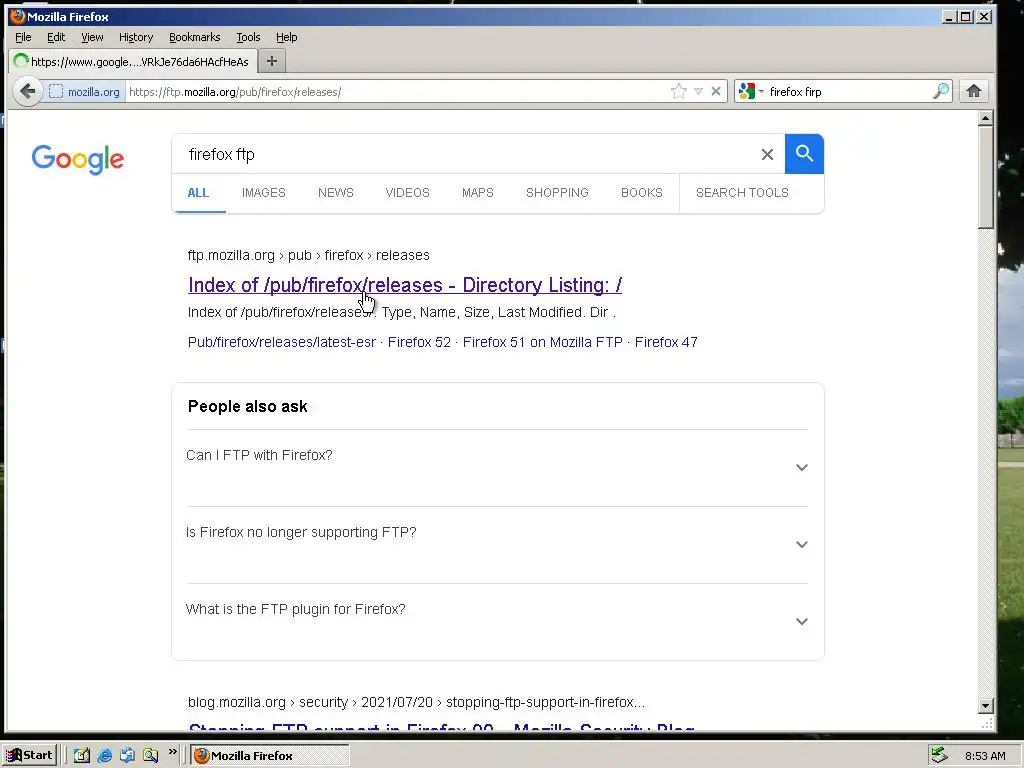Click the vertical scrollbar thumb
The image size is (1024, 768).
click(985, 177)
